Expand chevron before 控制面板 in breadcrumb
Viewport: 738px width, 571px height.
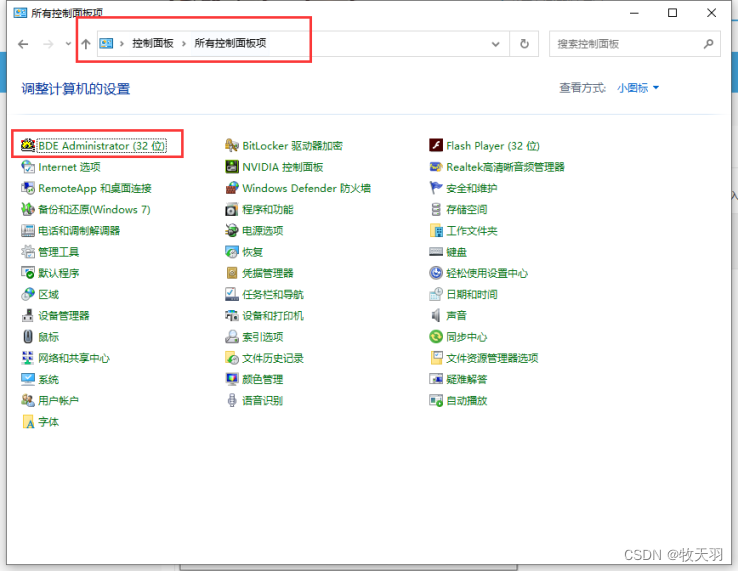click(x=122, y=44)
